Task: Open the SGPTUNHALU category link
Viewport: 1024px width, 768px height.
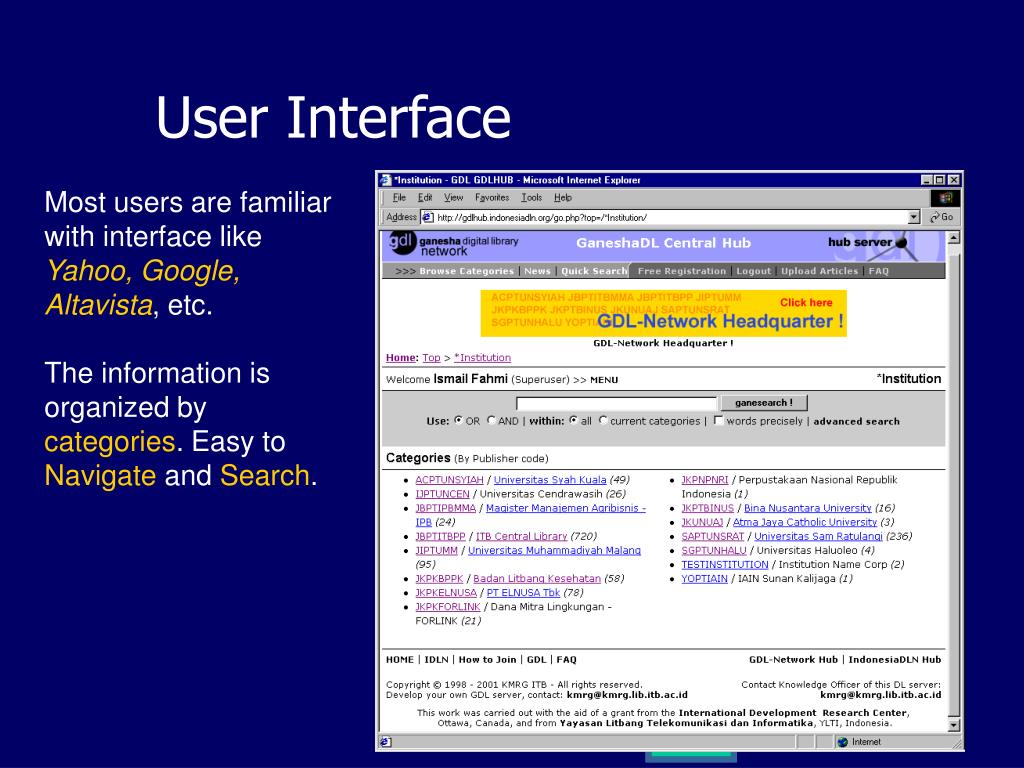Action: click(714, 551)
